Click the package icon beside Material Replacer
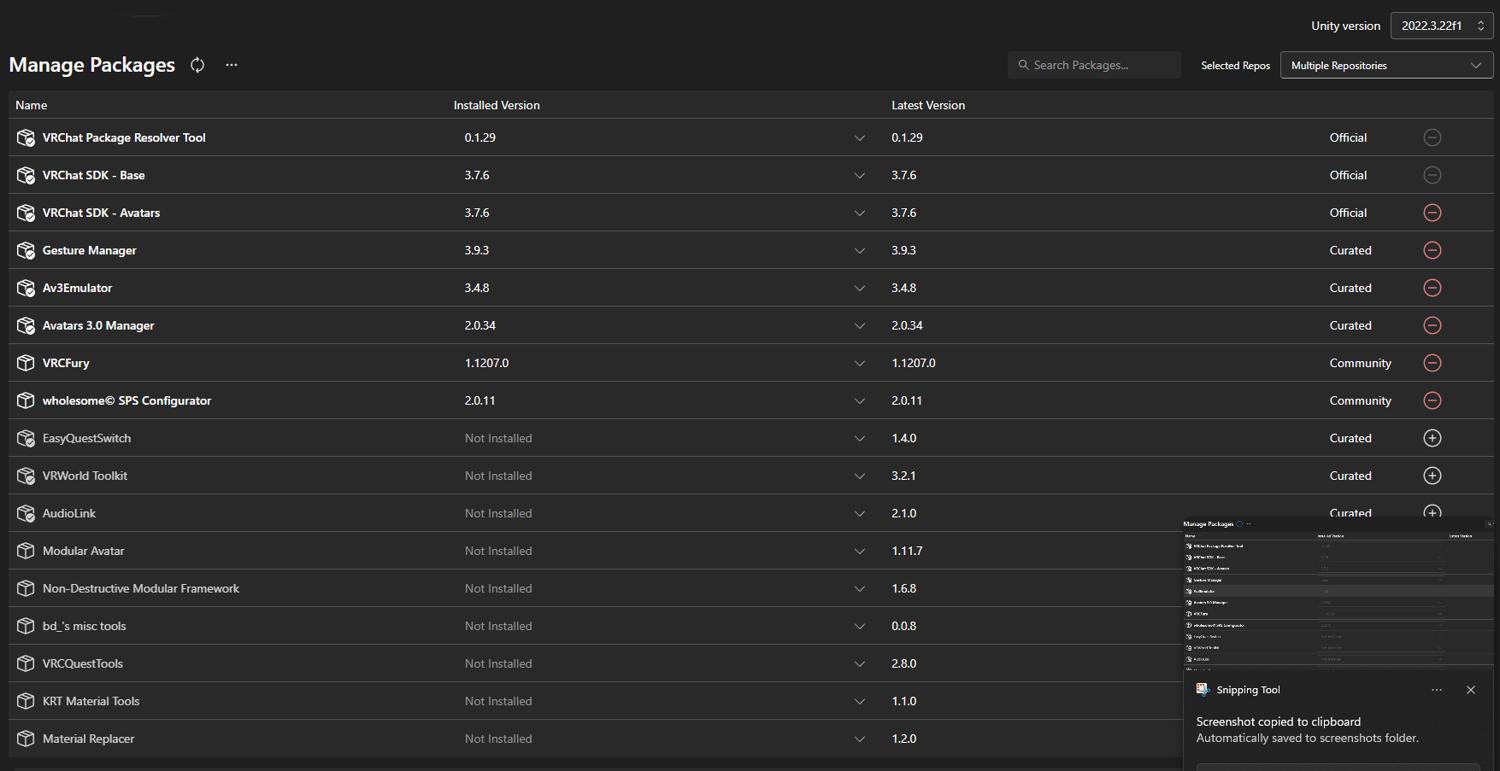Image resolution: width=1500 pixels, height=771 pixels. [26, 739]
